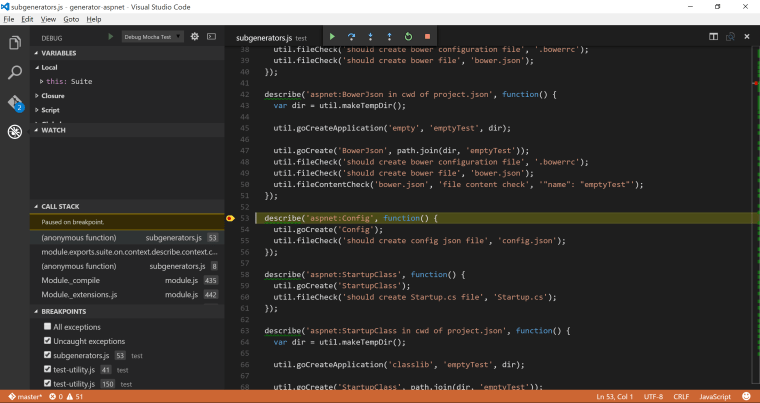
Task: Select module.exports.suite.on.context.describe stack frame
Action: tap(127, 252)
